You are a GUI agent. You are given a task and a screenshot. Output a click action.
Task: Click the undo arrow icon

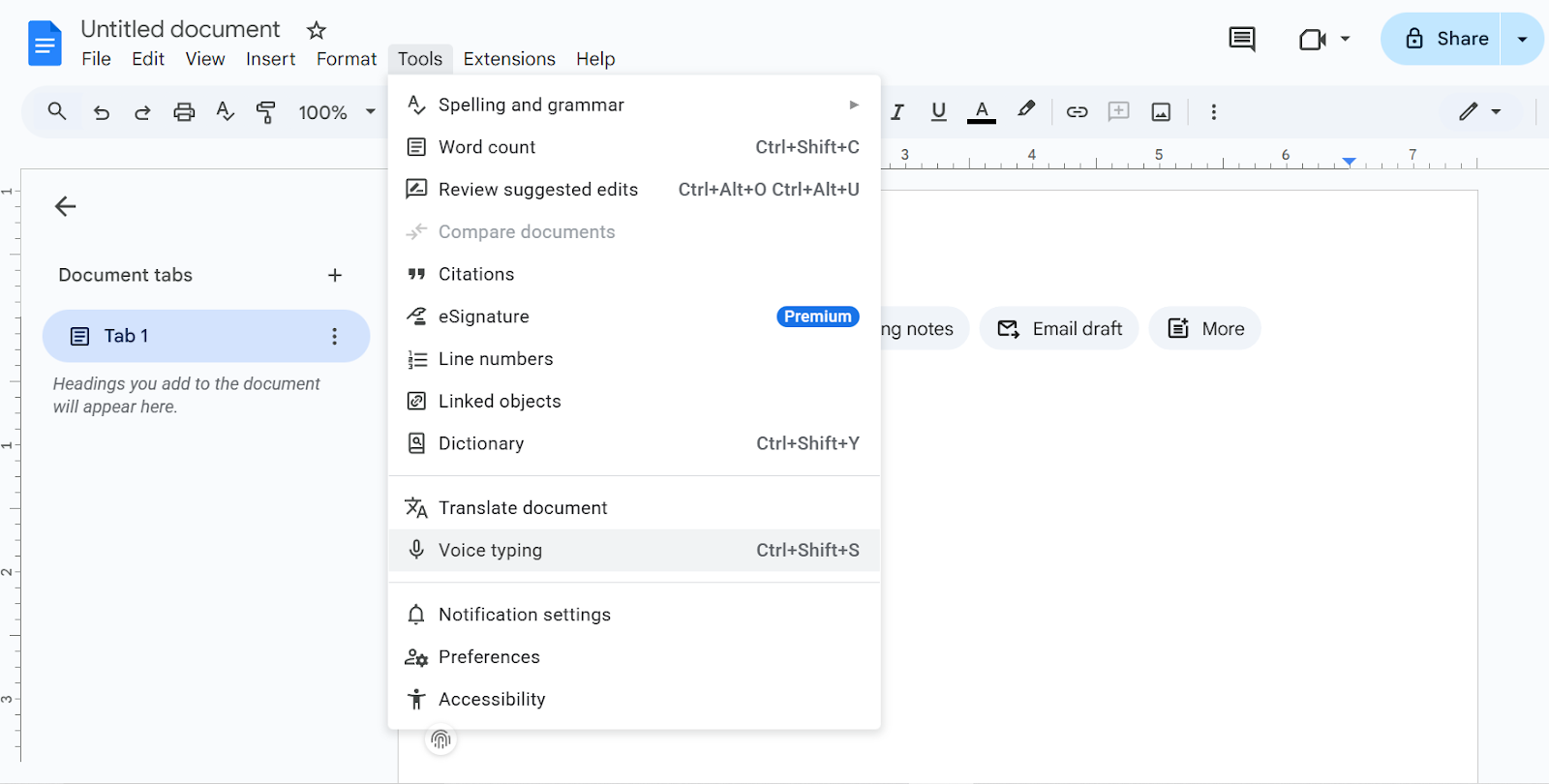pyautogui.click(x=101, y=112)
